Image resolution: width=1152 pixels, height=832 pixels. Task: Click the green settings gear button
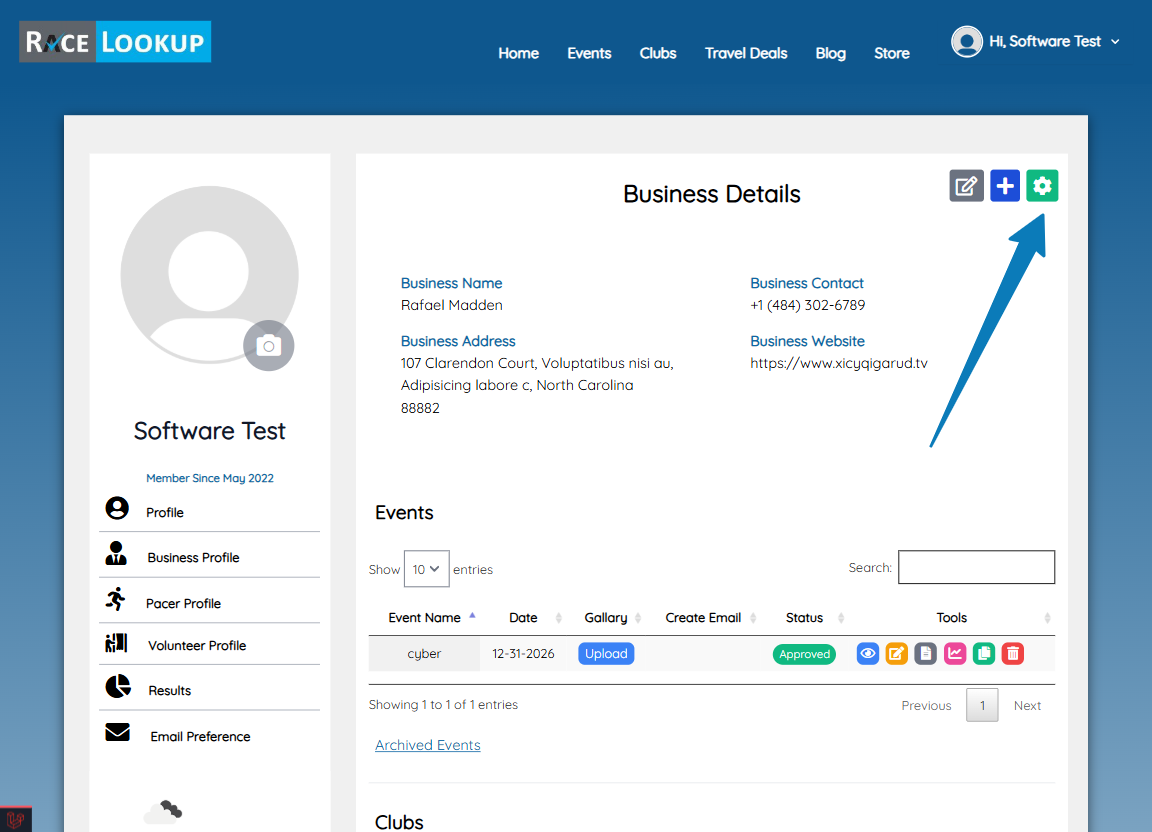click(x=1042, y=186)
